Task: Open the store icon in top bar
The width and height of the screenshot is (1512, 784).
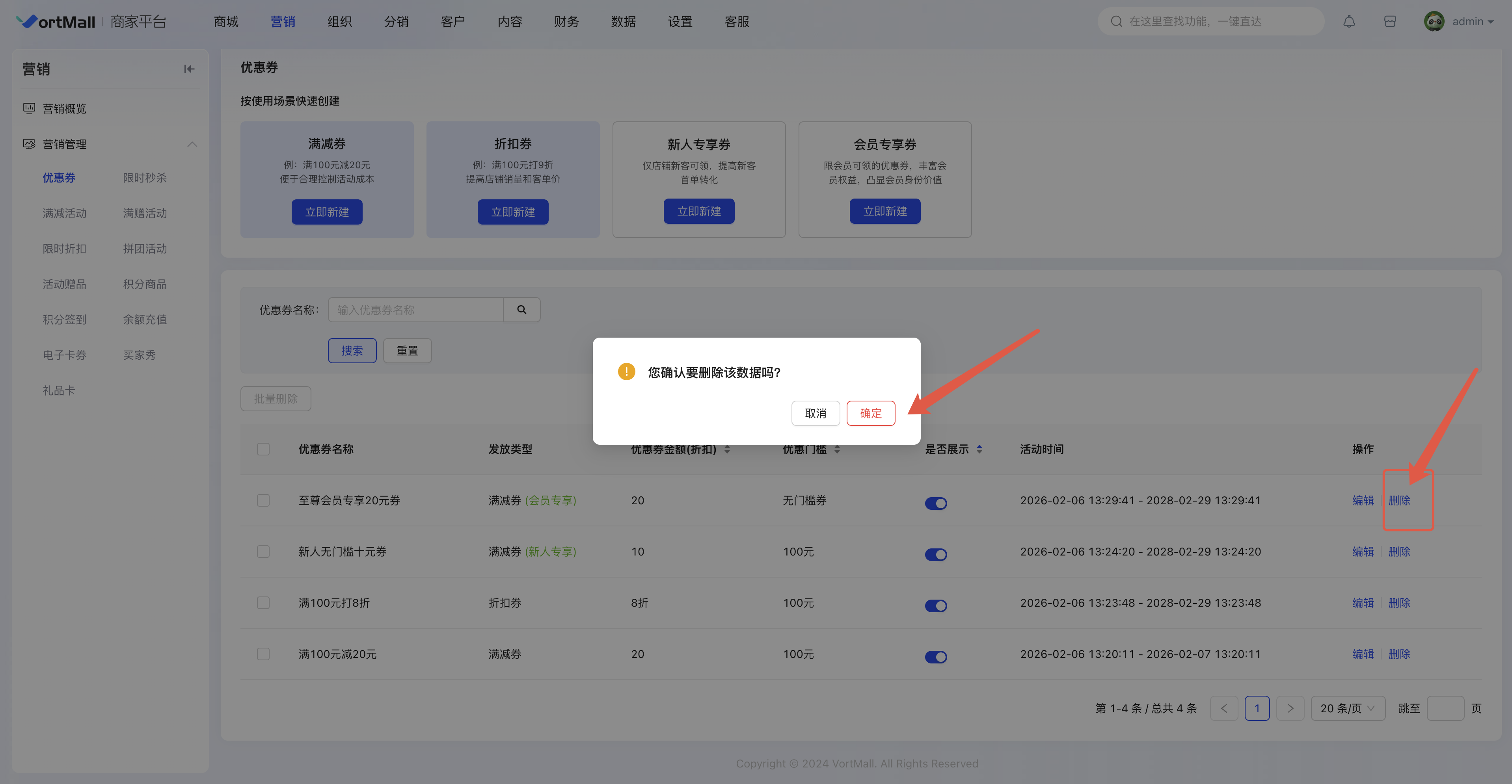Action: [x=1389, y=22]
